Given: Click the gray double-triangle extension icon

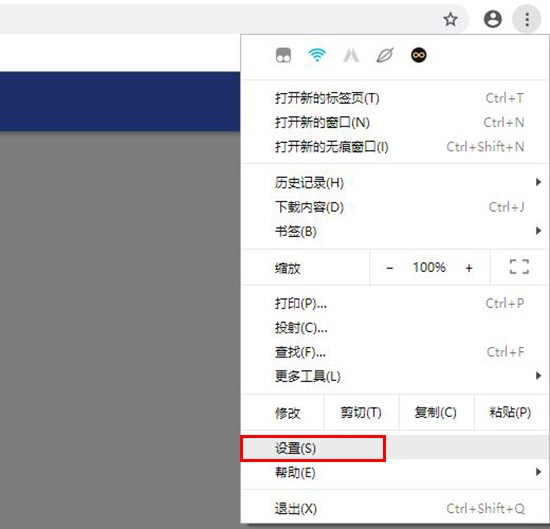Looking at the screenshot, I should click(351, 55).
